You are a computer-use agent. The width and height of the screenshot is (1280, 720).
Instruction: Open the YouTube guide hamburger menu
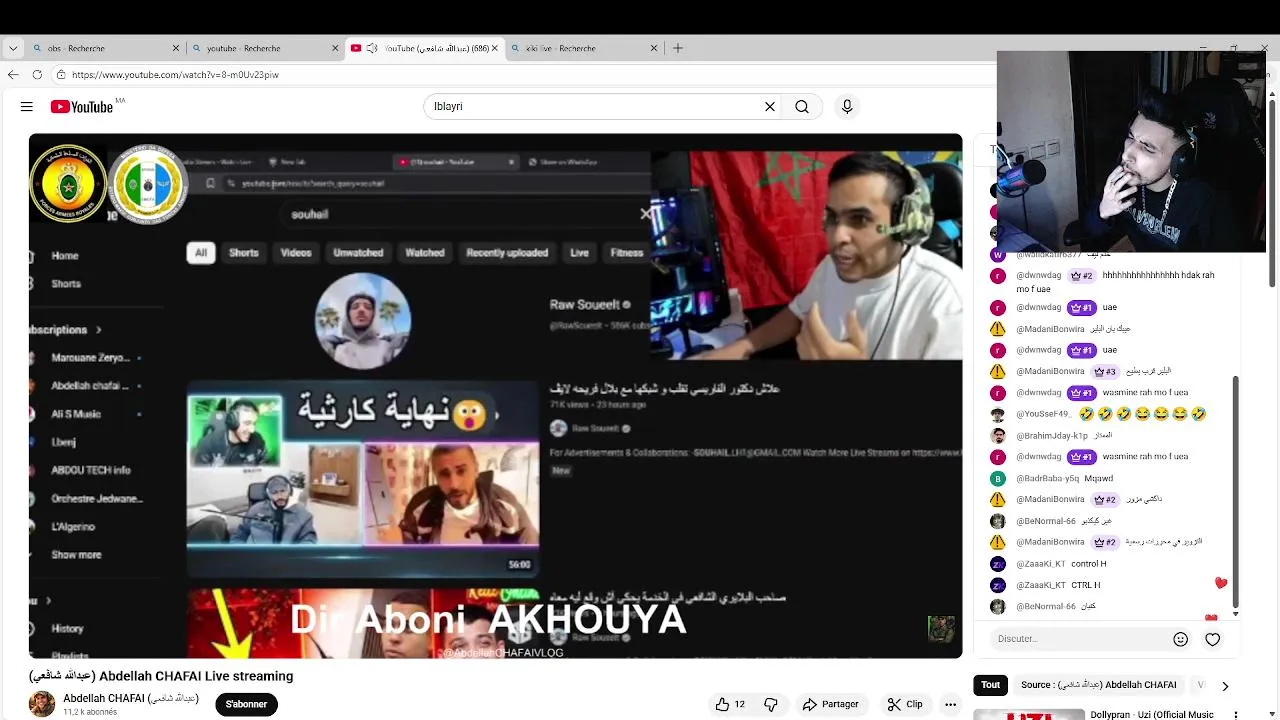[x=27, y=107]
